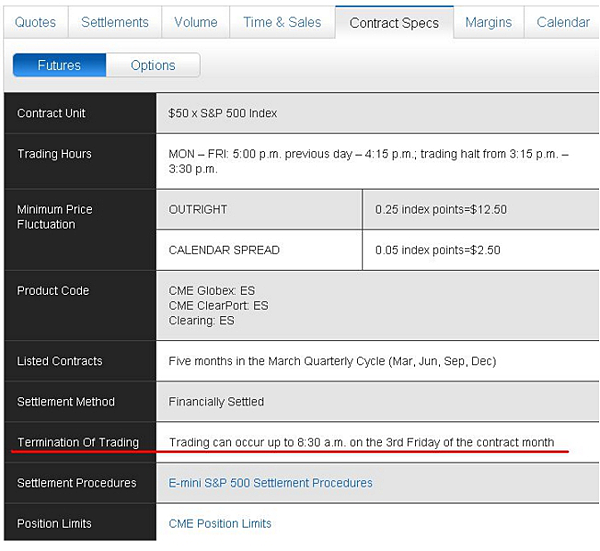Screen dimensions: 600x551
Task: Click the Trading Hours row label
Action: 54,154
